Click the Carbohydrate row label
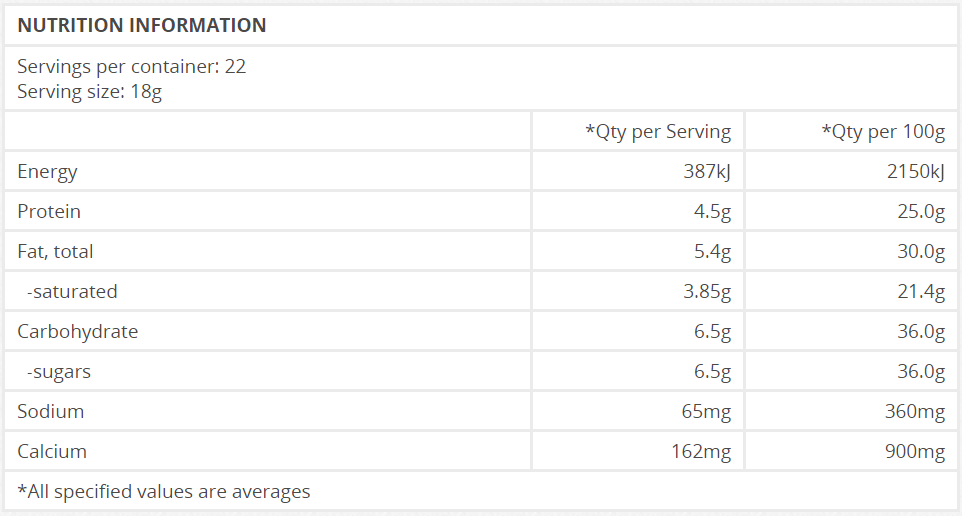 (77, 331)
